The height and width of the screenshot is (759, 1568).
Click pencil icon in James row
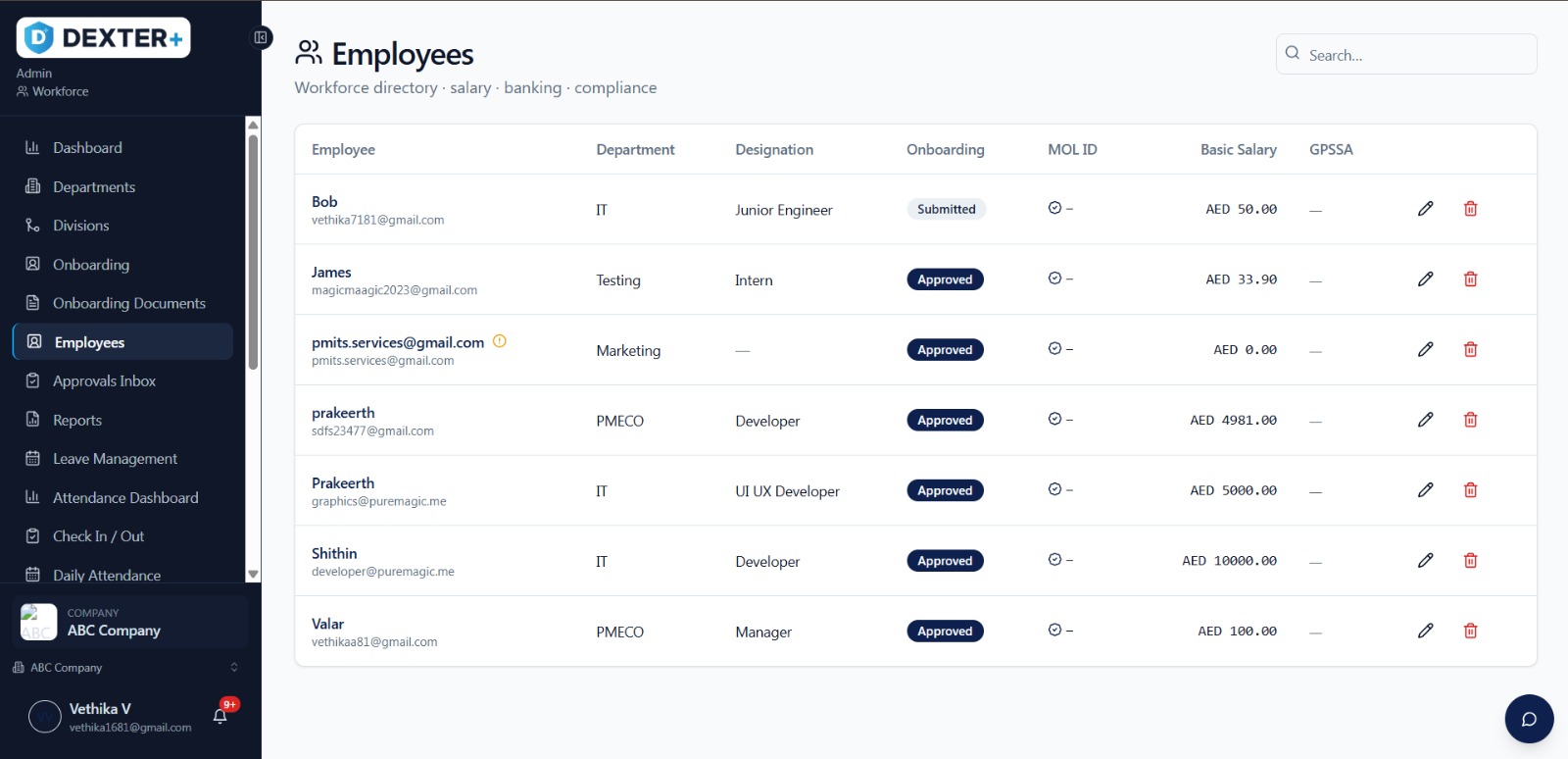1425,278
